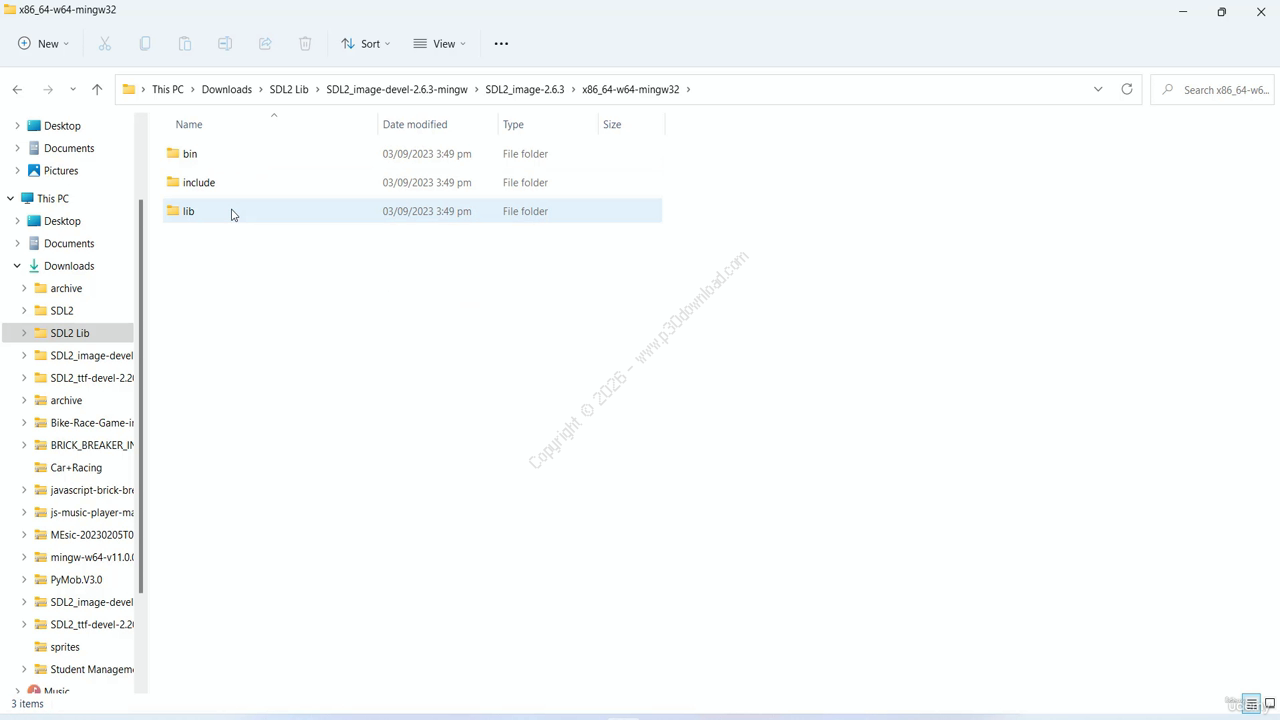Image resolution: width=1280 pixels, height=720 pixels.
Task: Click the navigation pane vertical scrollbar
Action: pyautogui.click(x=141, y=395)
